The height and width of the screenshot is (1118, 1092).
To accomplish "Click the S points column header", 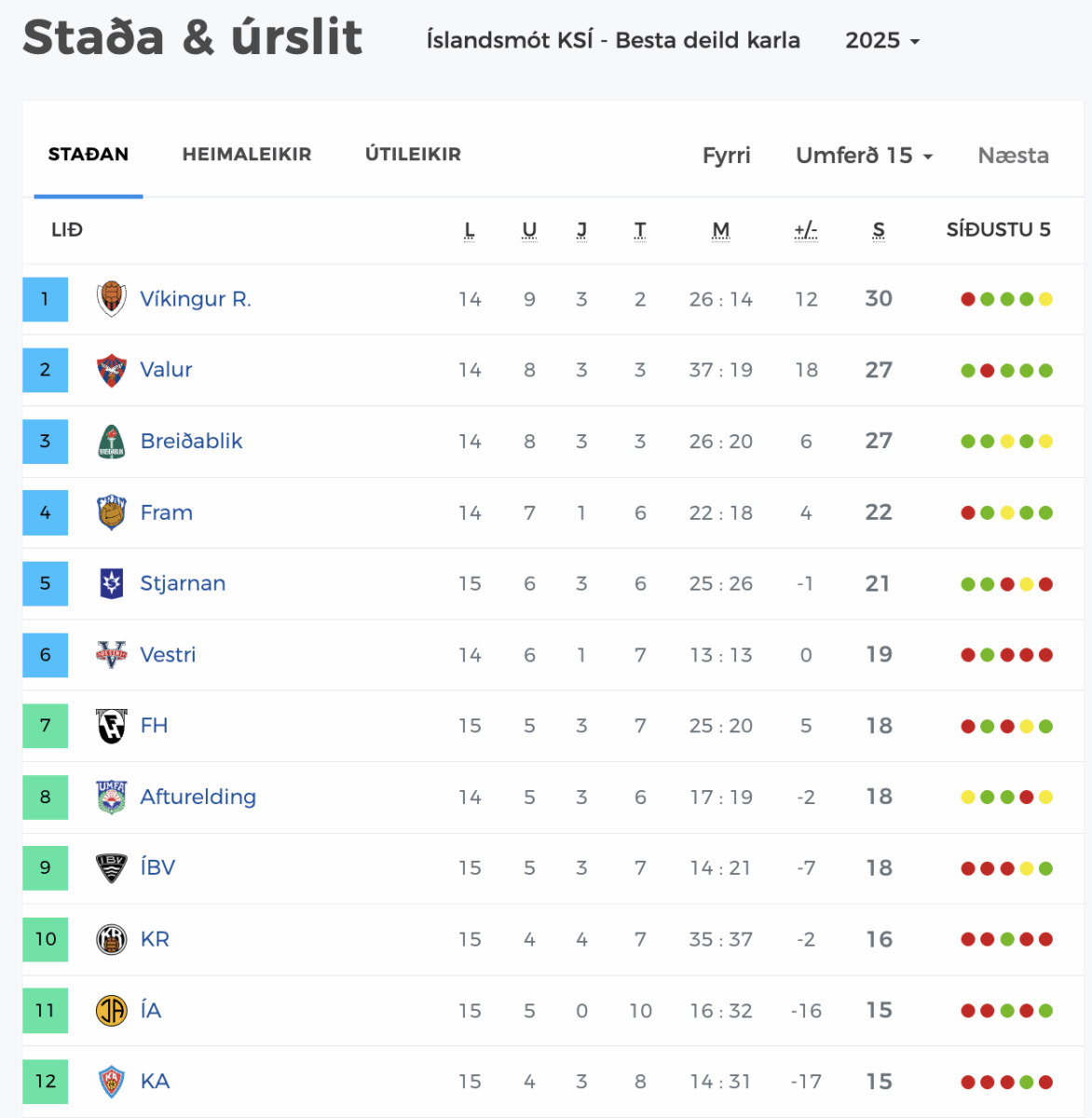I will 879,230.
